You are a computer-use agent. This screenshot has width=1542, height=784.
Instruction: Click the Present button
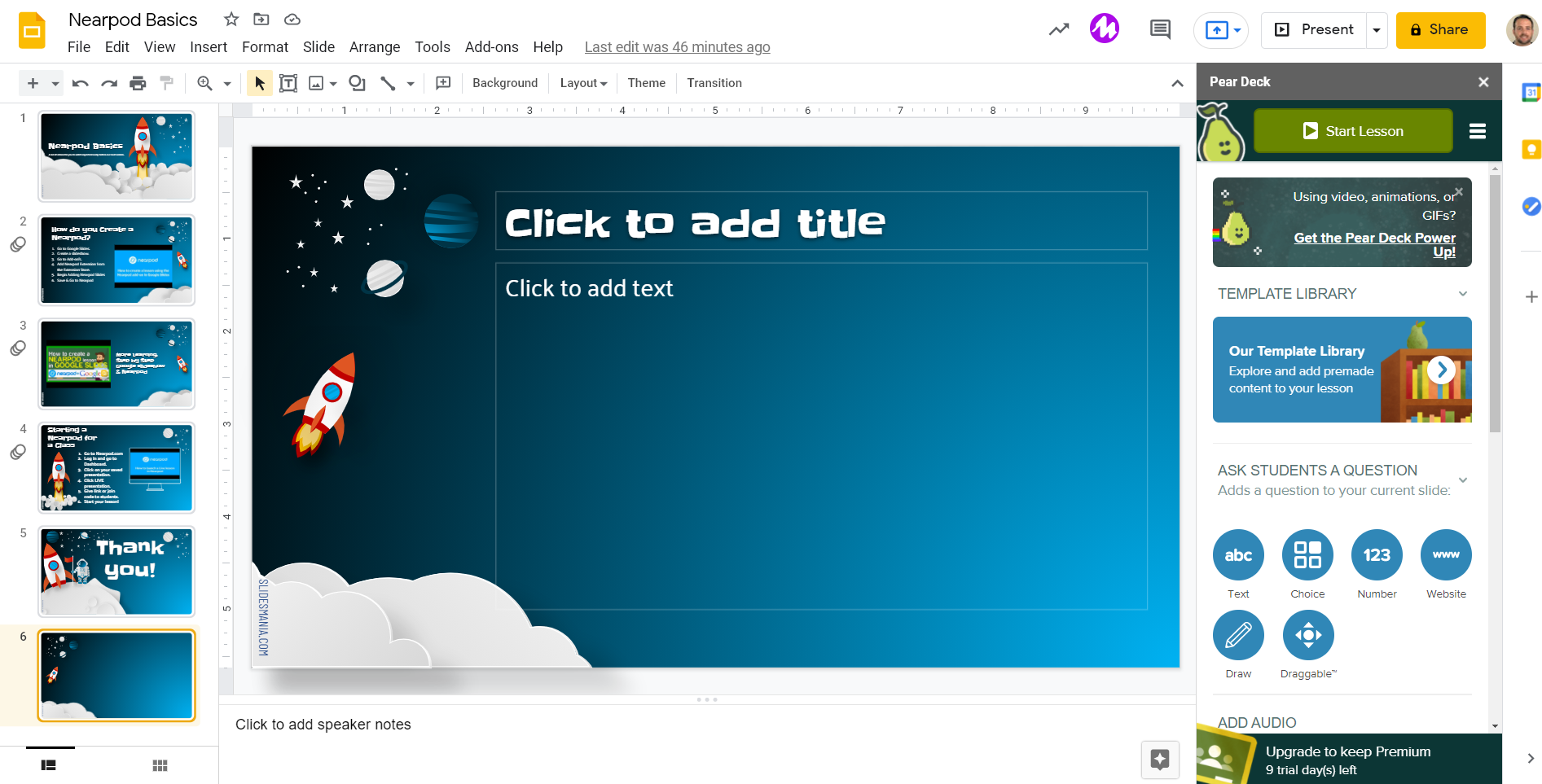pos(1314,30)
